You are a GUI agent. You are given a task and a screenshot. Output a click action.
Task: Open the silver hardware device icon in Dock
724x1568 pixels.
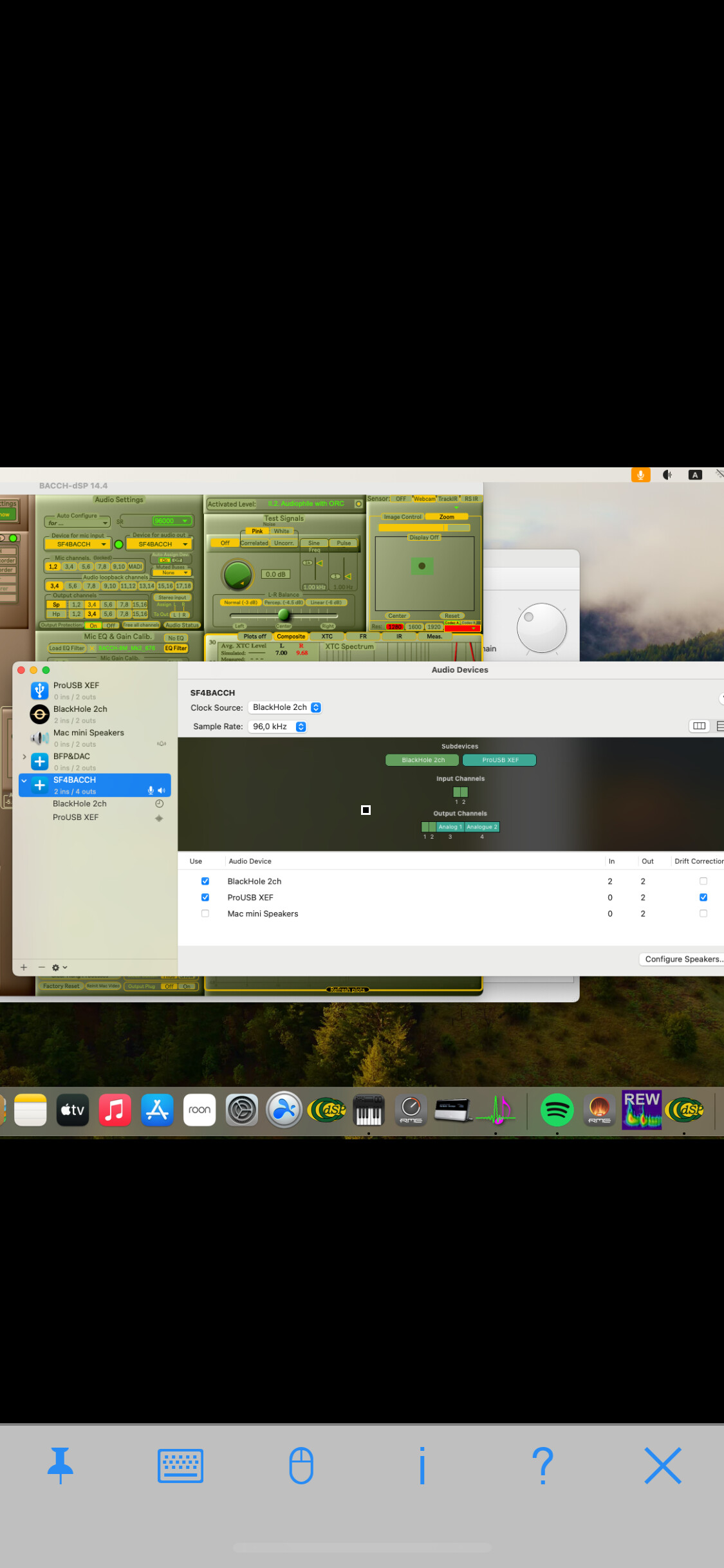click(x=454, y=1110)
